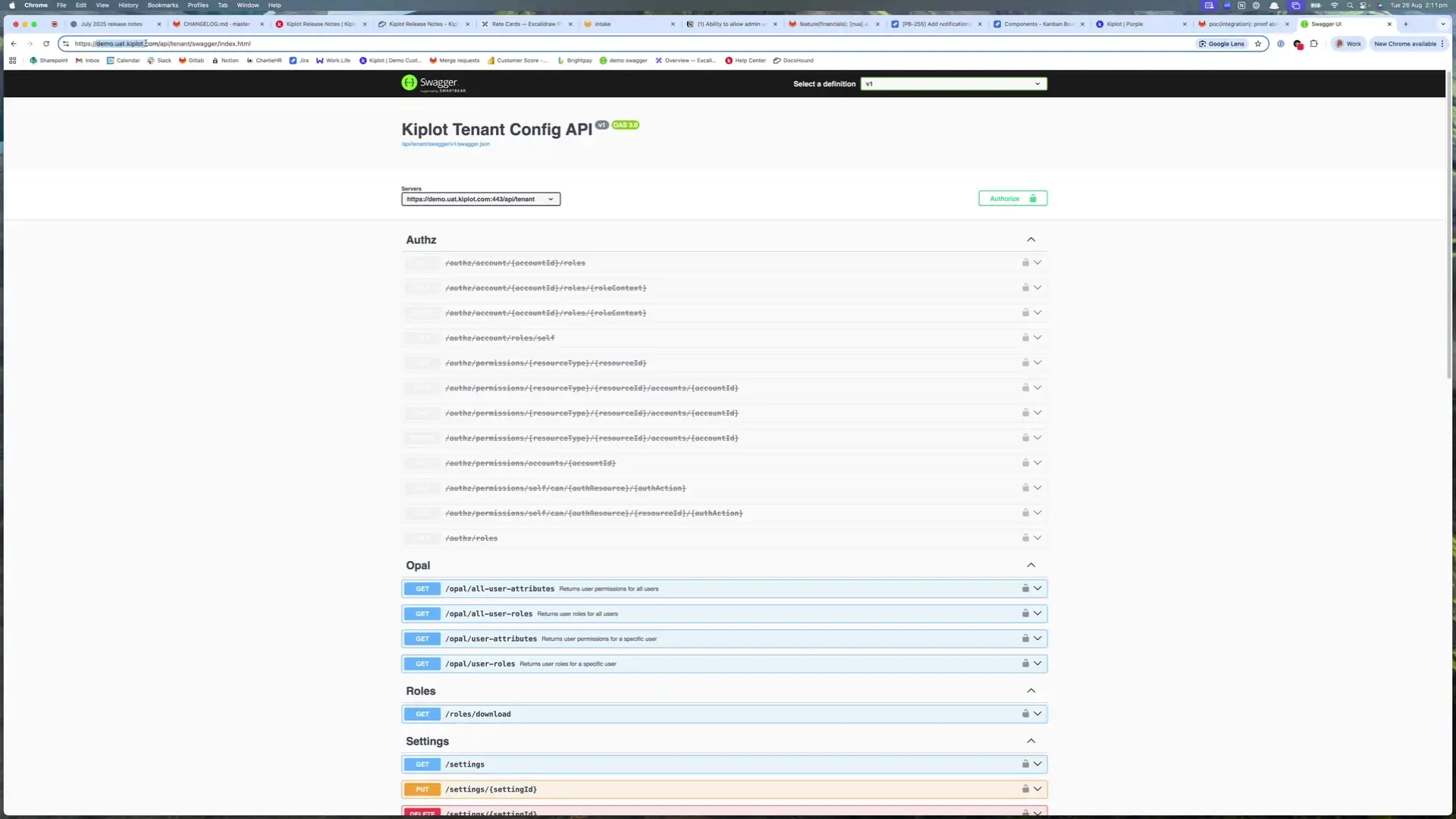1456x819 pixels.
Task: Switch to Rate Cards Excalidraw tab
Action: 526,24
